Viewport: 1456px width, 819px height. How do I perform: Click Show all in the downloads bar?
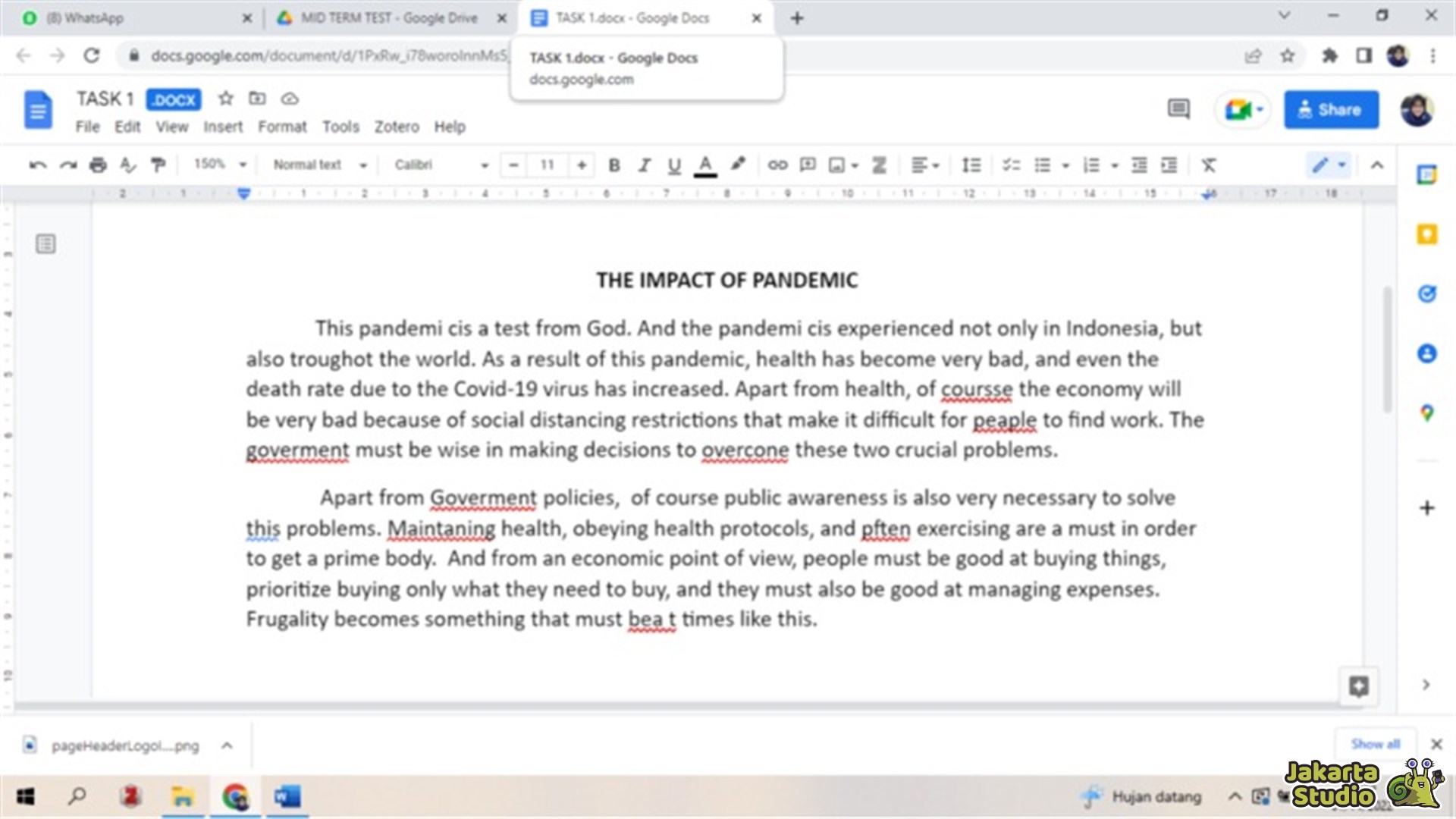pyautogui.click(x=1375, y=744)
